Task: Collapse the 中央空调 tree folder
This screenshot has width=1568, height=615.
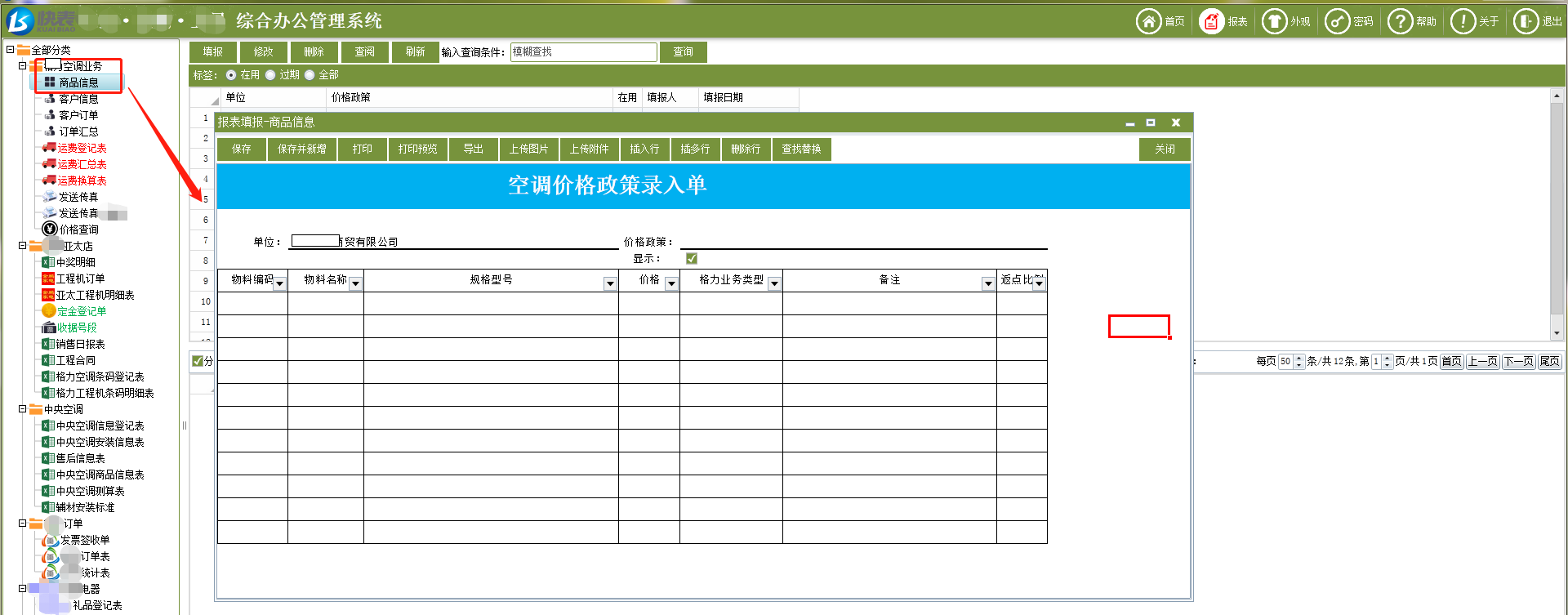Action: (22, 409)
